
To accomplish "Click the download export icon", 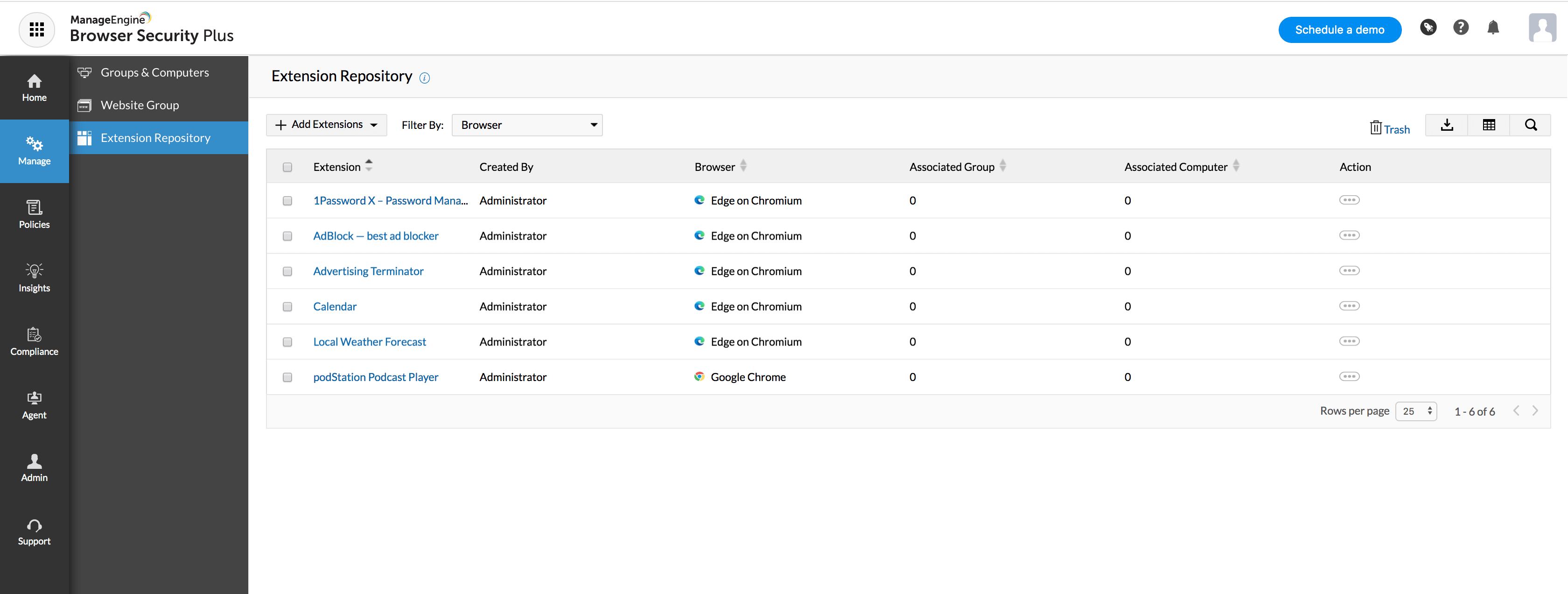I will 1447,126.
